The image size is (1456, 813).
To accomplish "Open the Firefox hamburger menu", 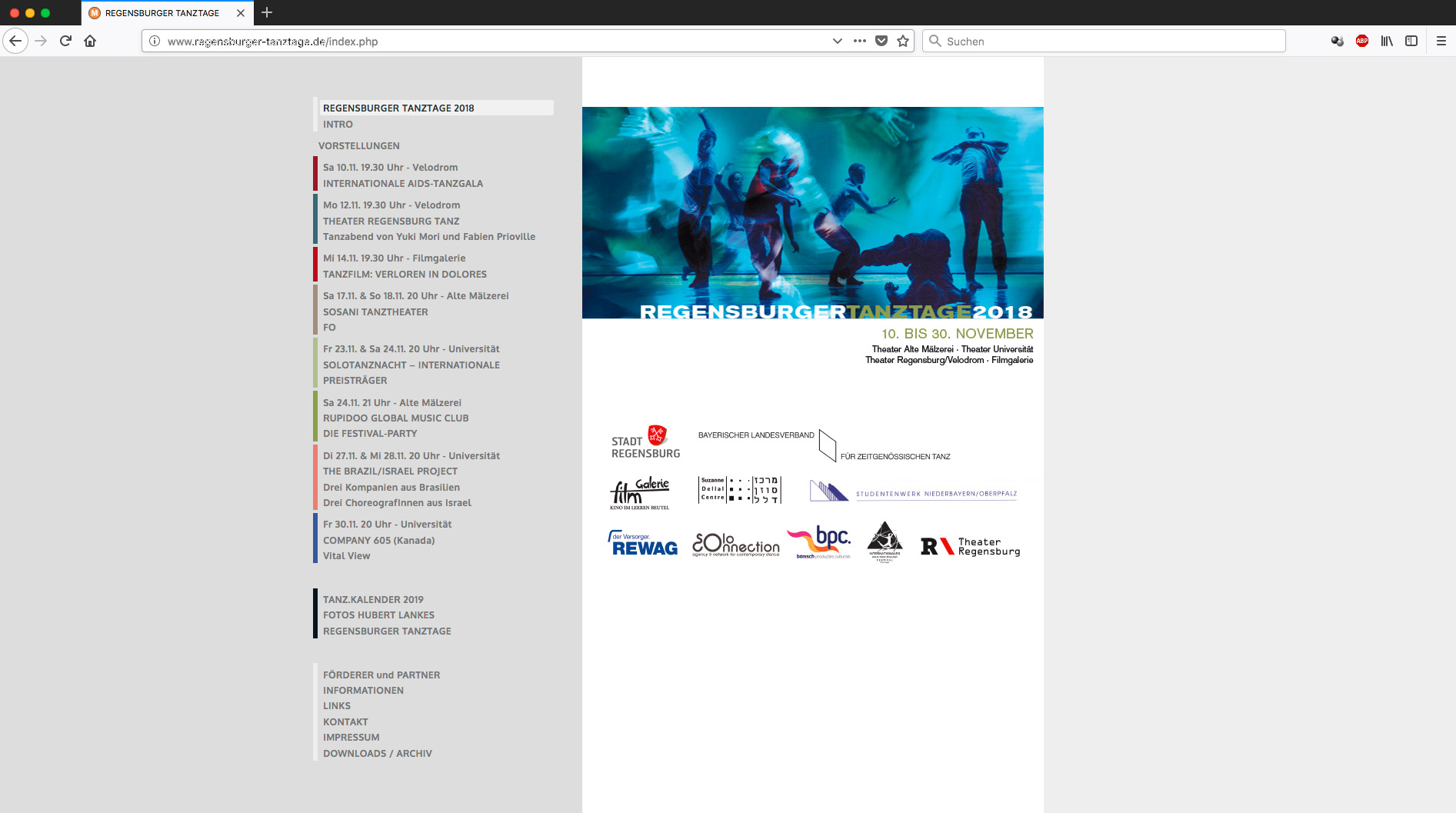I will (1441, 41).
